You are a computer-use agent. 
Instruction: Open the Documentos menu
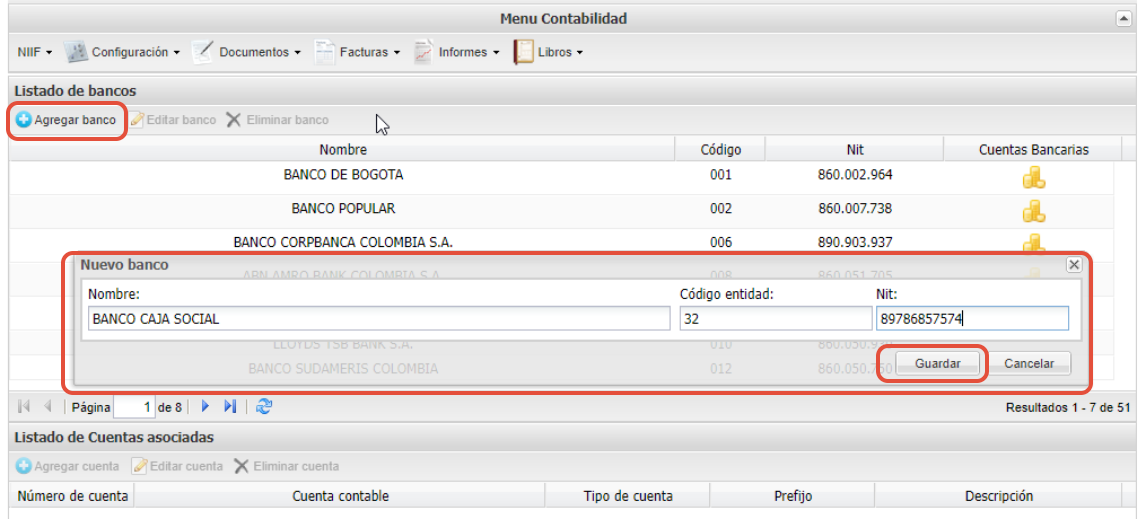click(246, 53)
